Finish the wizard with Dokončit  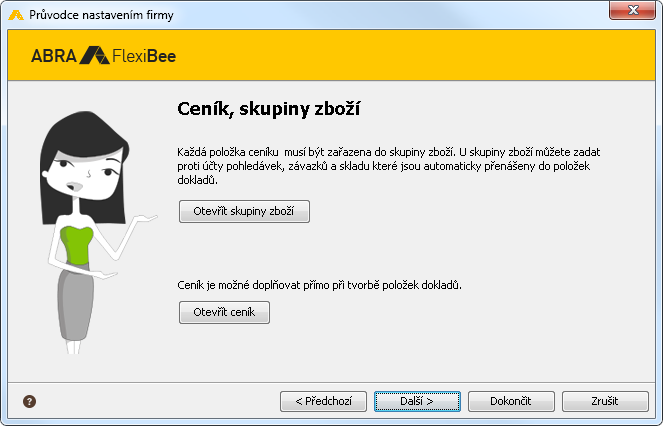pyautogui.click(x=511, y=401)
